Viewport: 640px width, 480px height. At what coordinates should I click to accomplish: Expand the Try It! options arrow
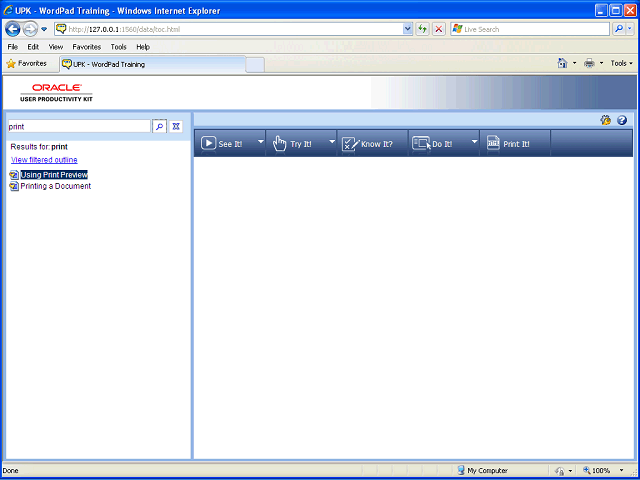click(332, 142)
